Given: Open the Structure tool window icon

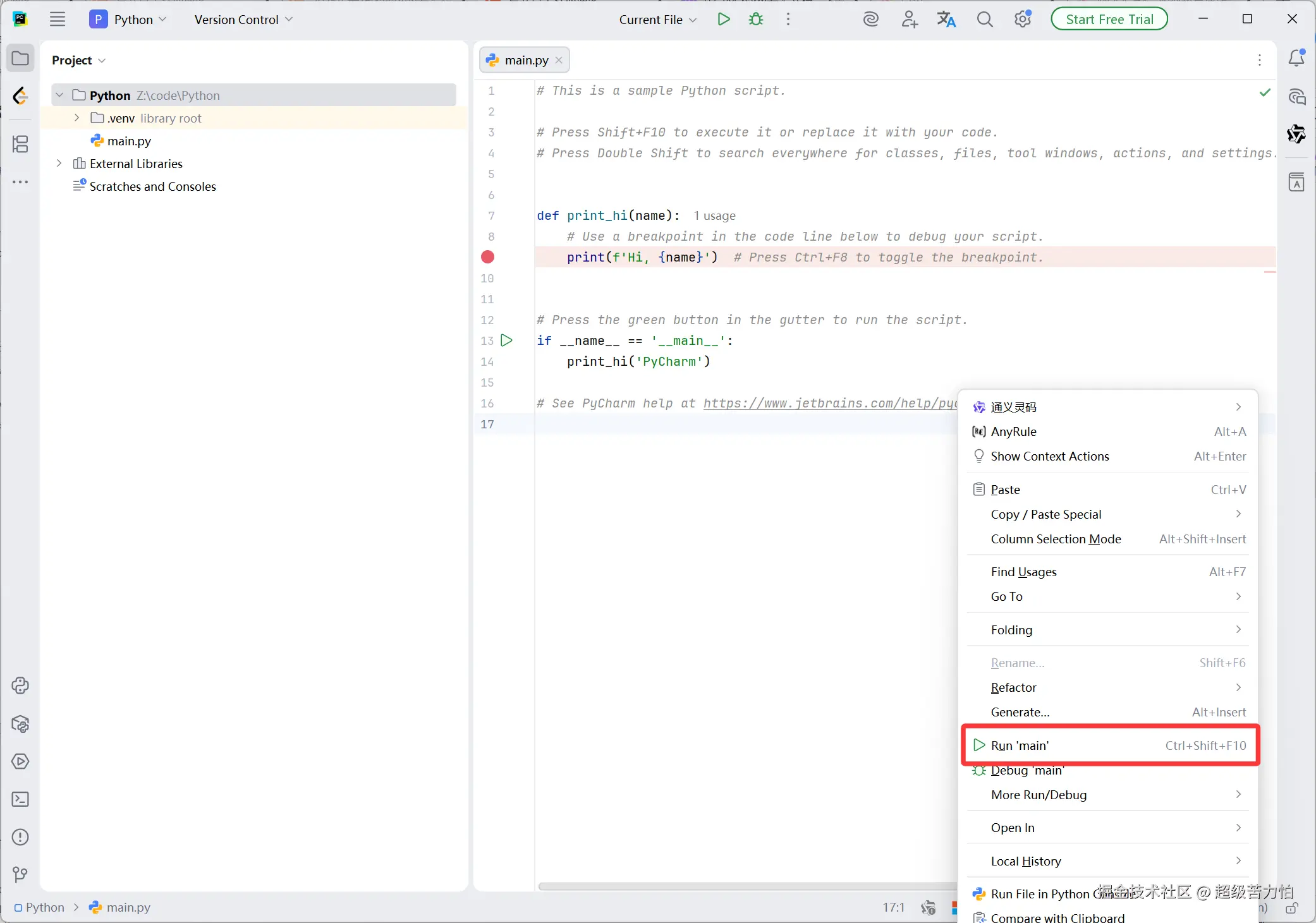Looking at the screenshot, I should point(20,145).
